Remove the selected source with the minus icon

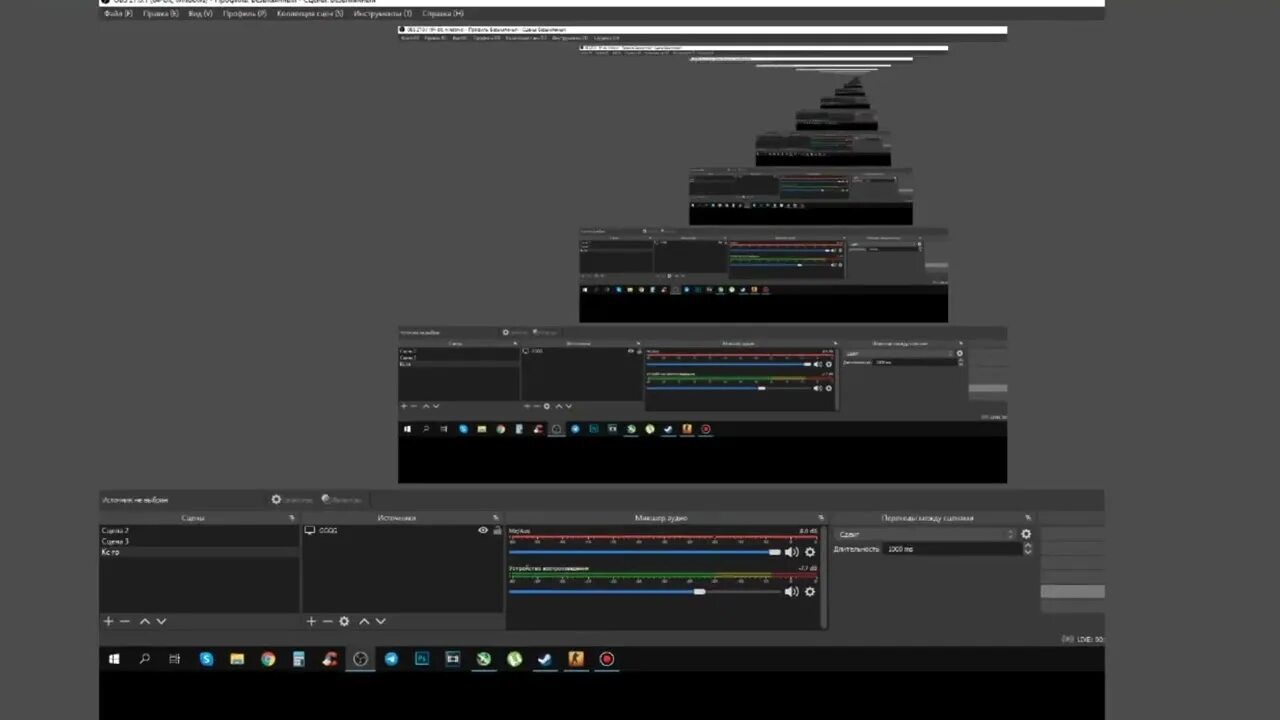(327, 621)
